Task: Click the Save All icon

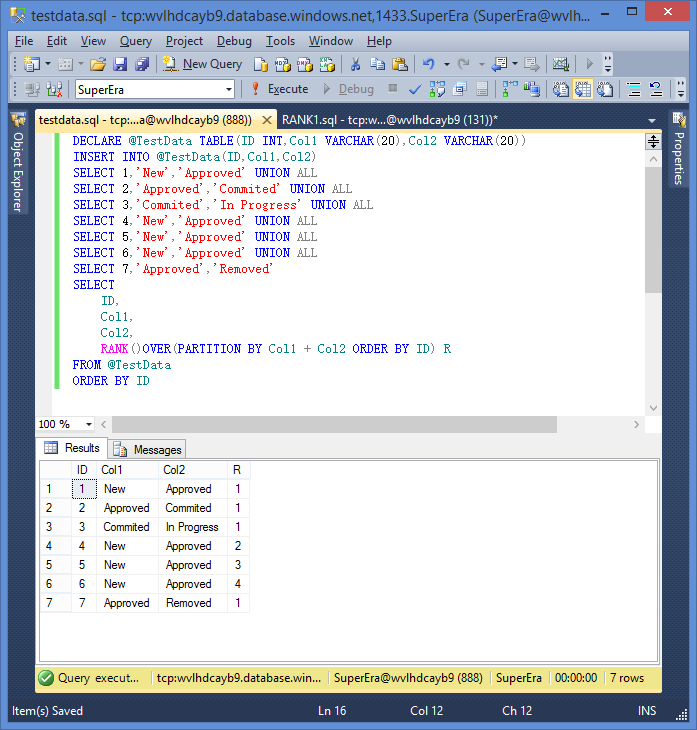Action: [x=141, y=64]
